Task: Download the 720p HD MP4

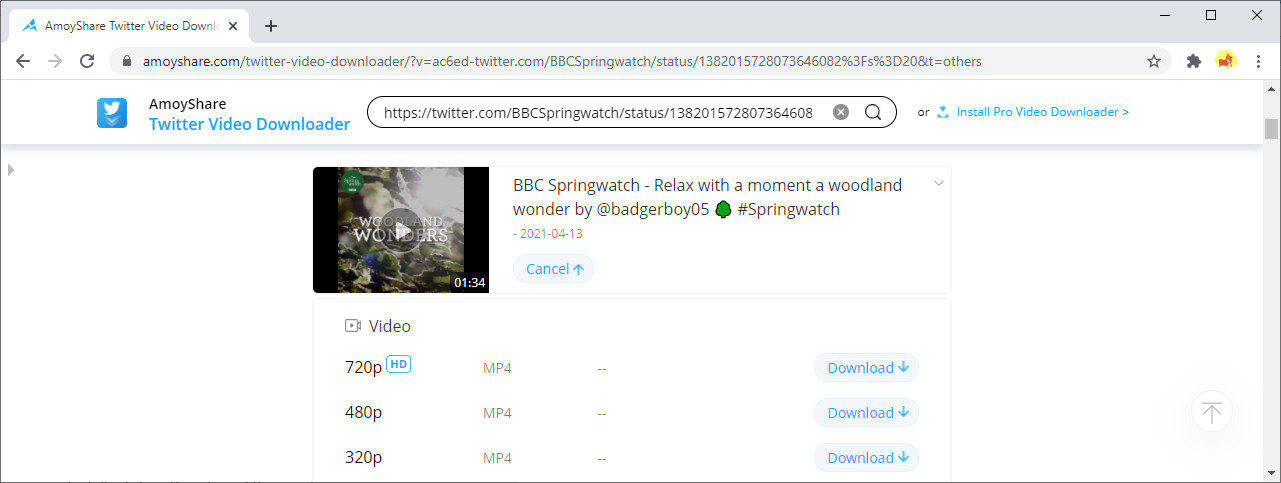Action: (x=866, y=368)
